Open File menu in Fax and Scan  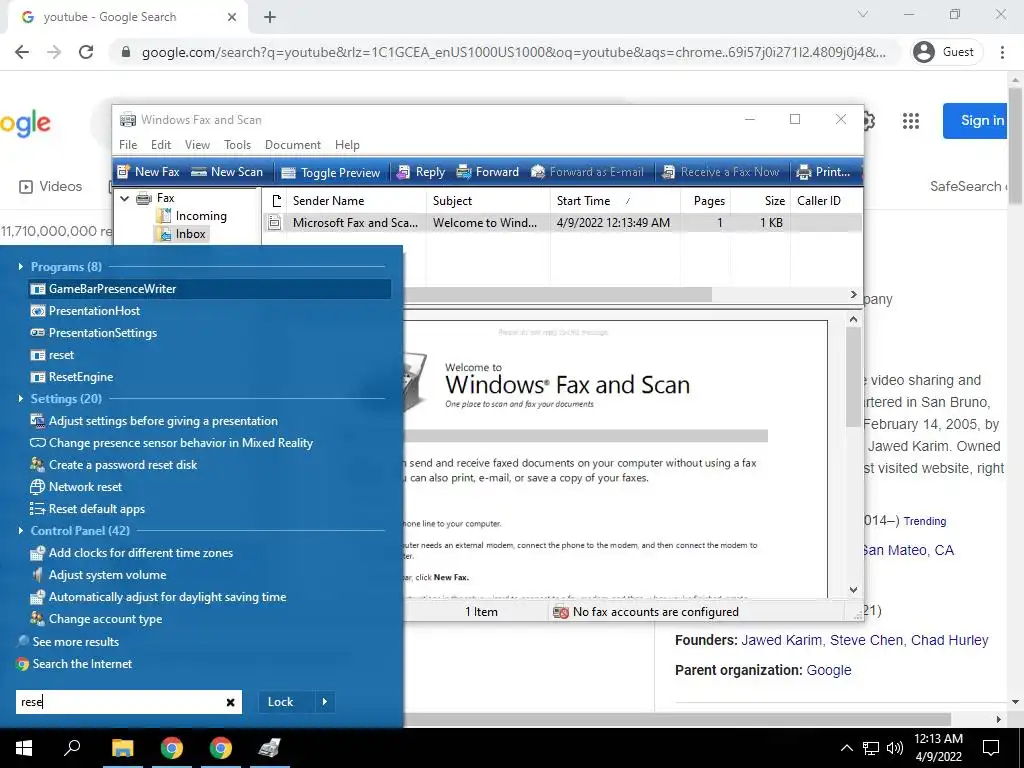128,145
